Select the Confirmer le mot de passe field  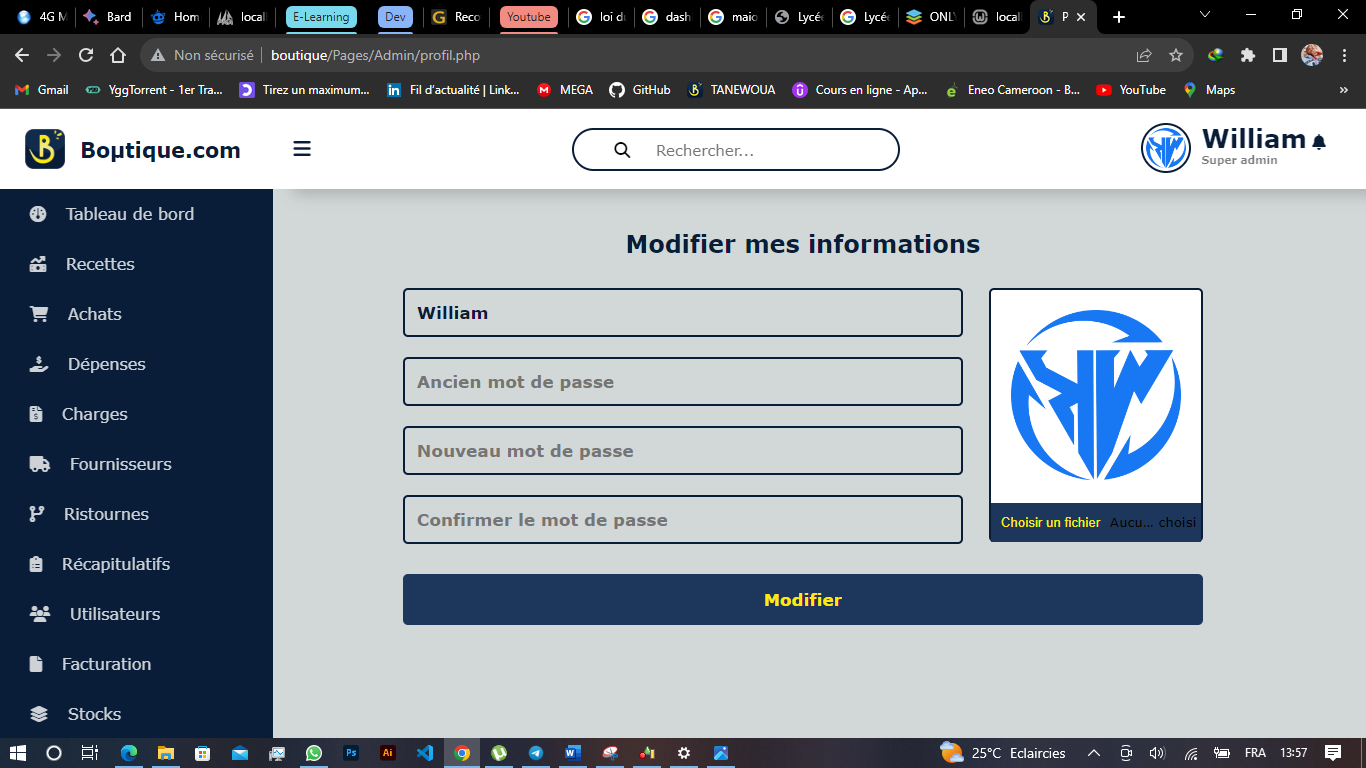click(x=682, y=520)
